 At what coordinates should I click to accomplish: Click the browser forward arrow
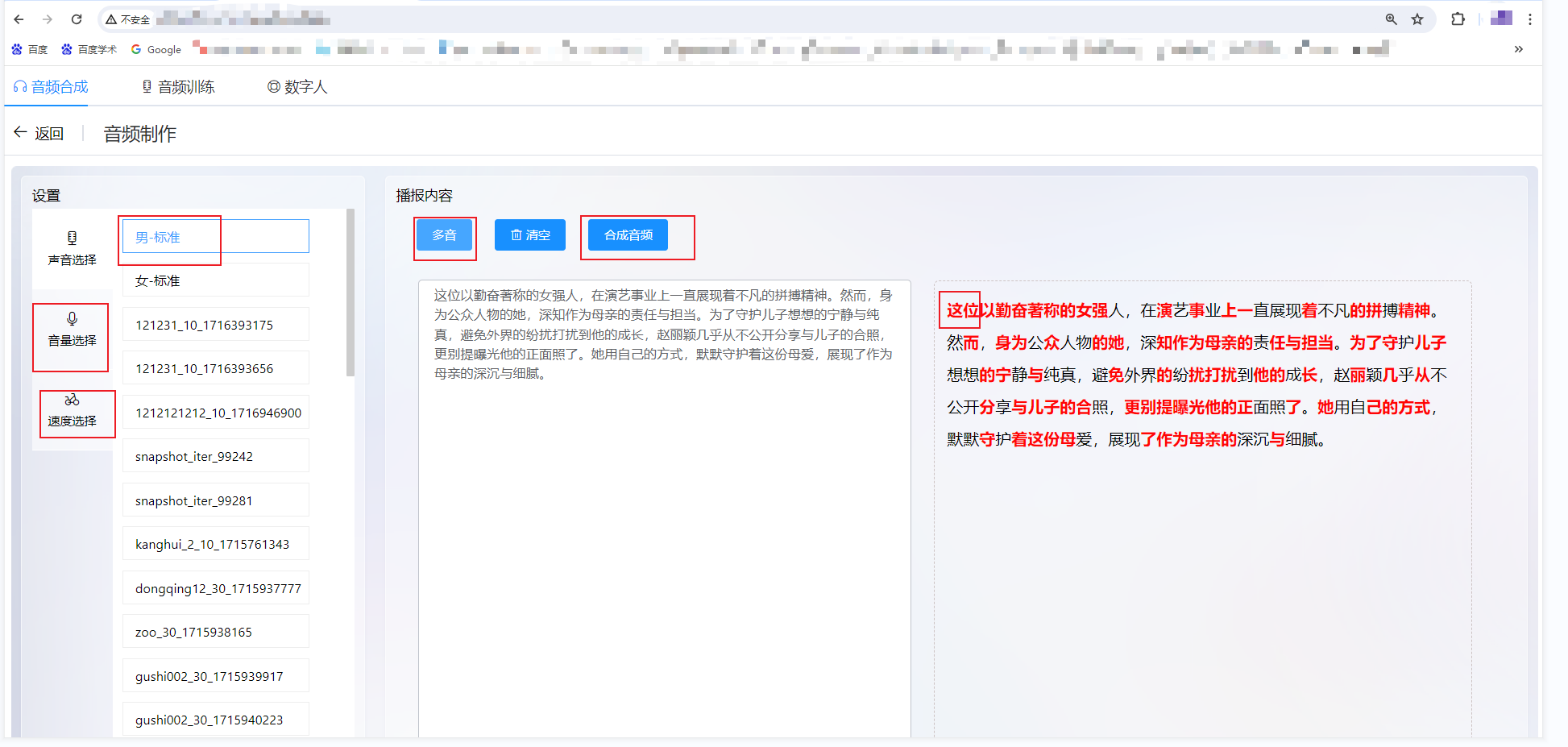pyautogui.click(x=48, y=19)
